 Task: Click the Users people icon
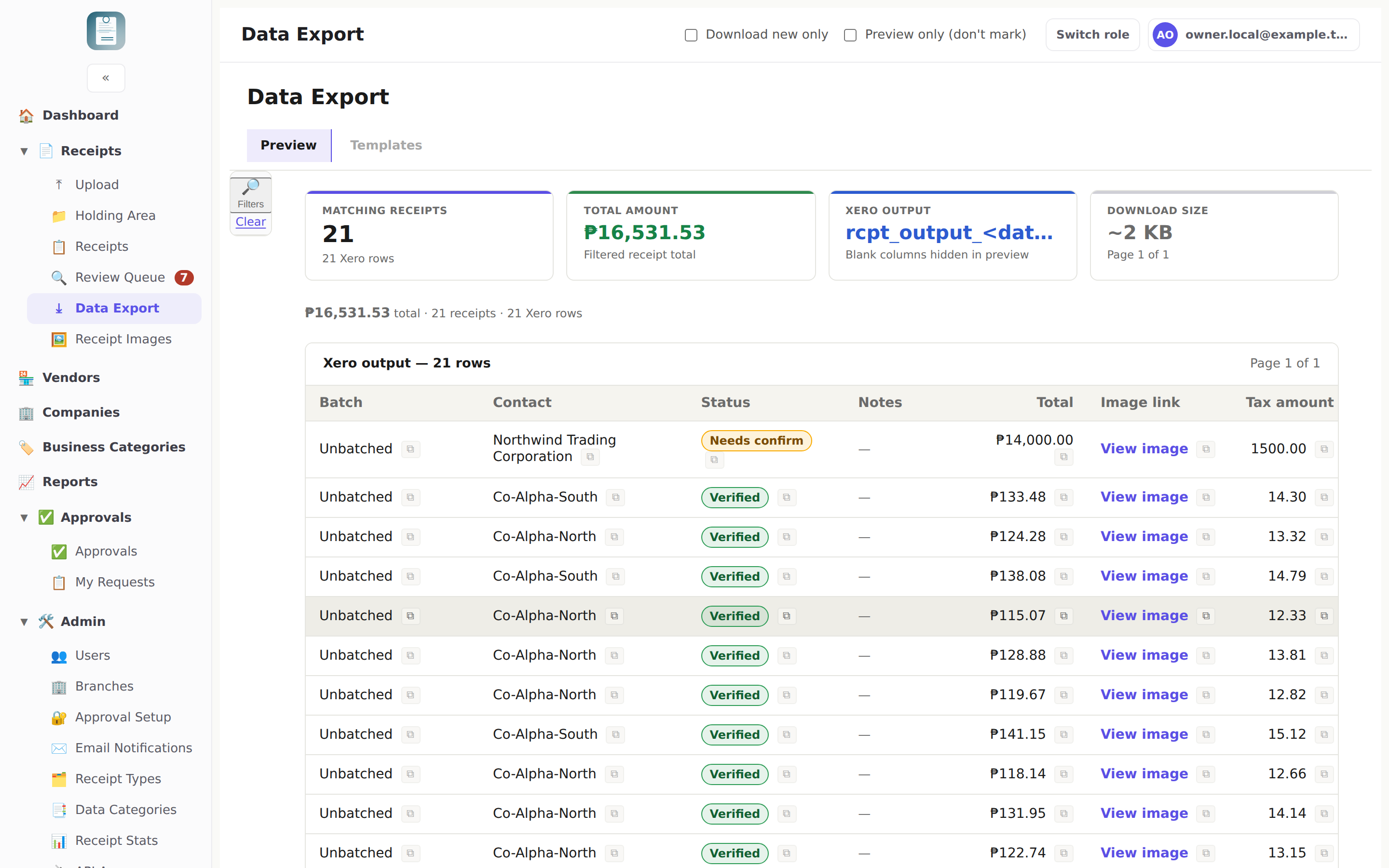[x=58, y=656]
